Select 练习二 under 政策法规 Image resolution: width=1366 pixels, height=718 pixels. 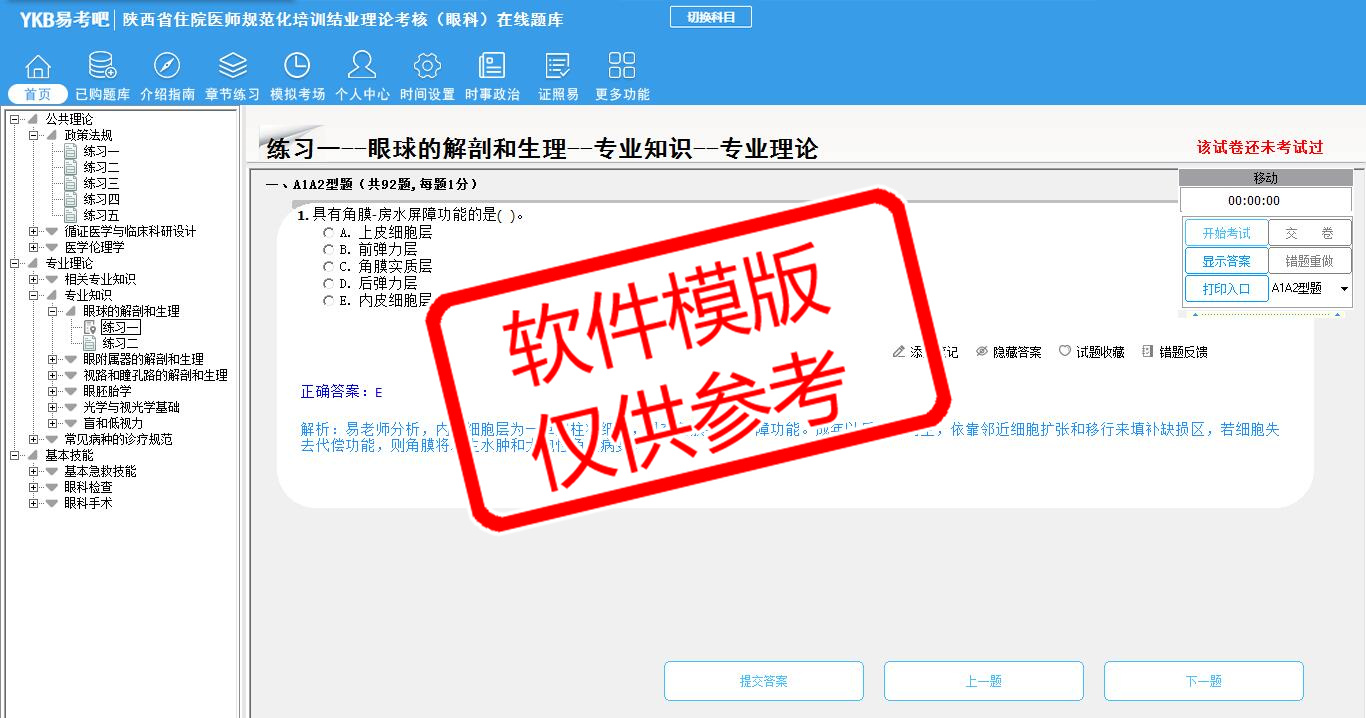(101, 167)
